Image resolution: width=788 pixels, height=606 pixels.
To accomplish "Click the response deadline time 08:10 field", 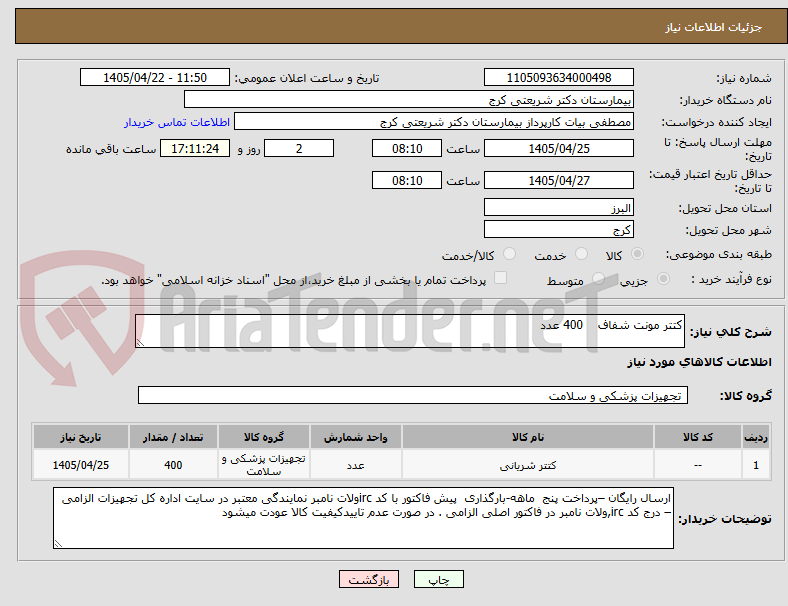I will 407,148.
